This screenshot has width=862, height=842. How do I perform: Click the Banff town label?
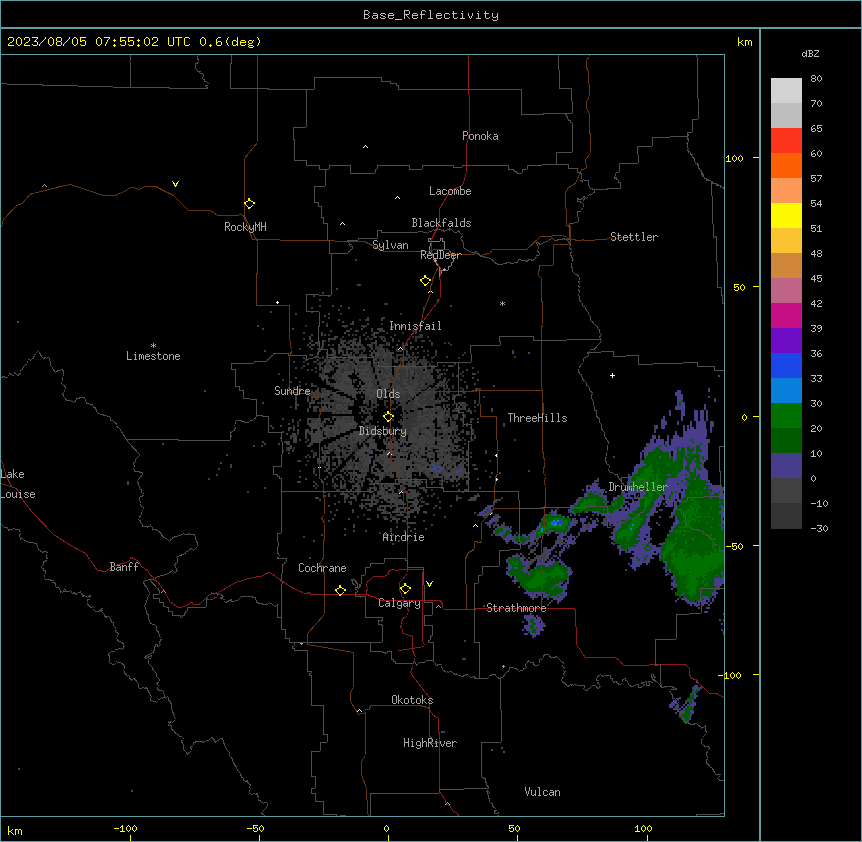click(124, 567)
